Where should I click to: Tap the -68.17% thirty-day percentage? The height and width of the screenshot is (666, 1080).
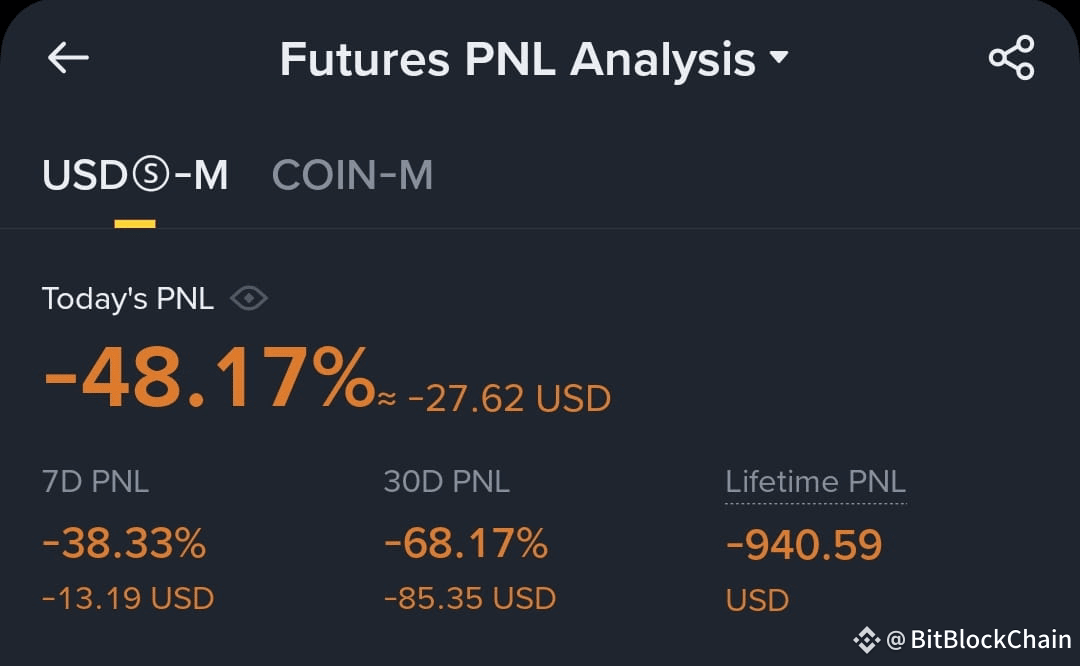point(466,543)
